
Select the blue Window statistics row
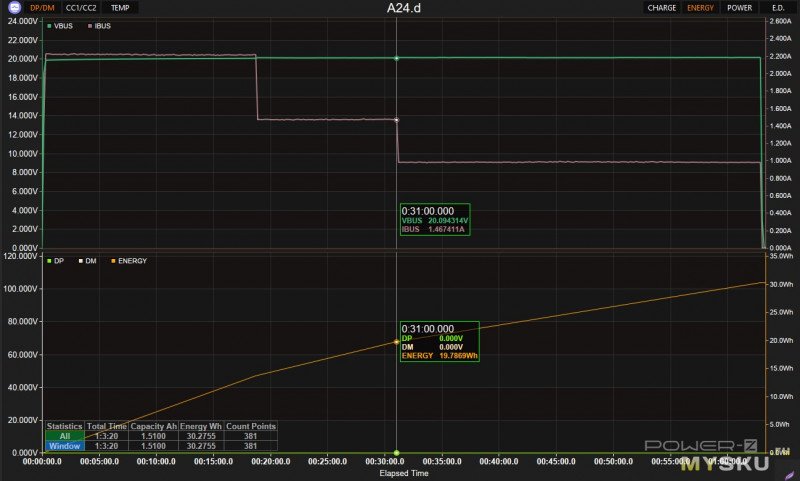tap(64, 446)
